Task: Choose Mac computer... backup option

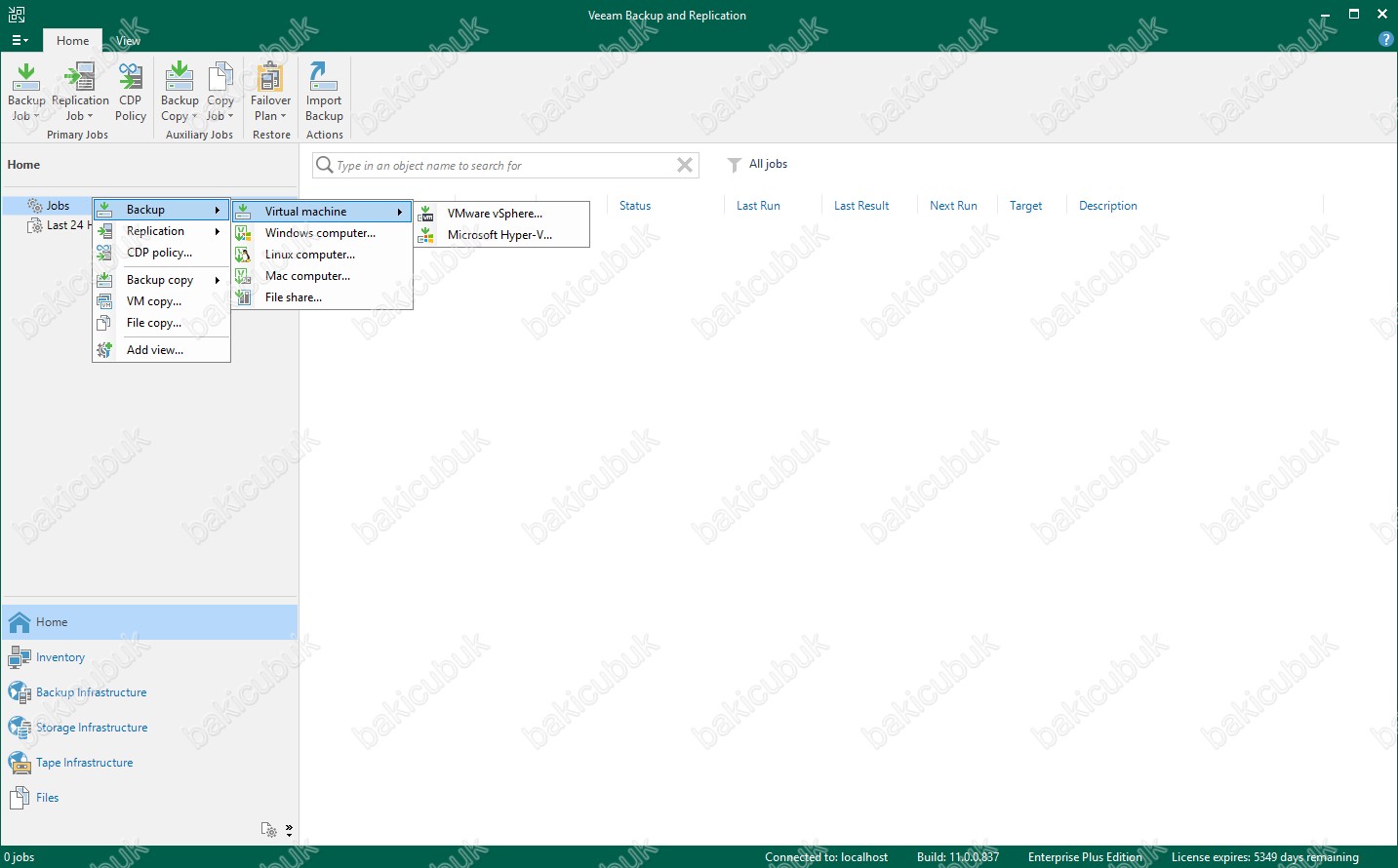Action: pyautogui.click(x=322, y=276)
